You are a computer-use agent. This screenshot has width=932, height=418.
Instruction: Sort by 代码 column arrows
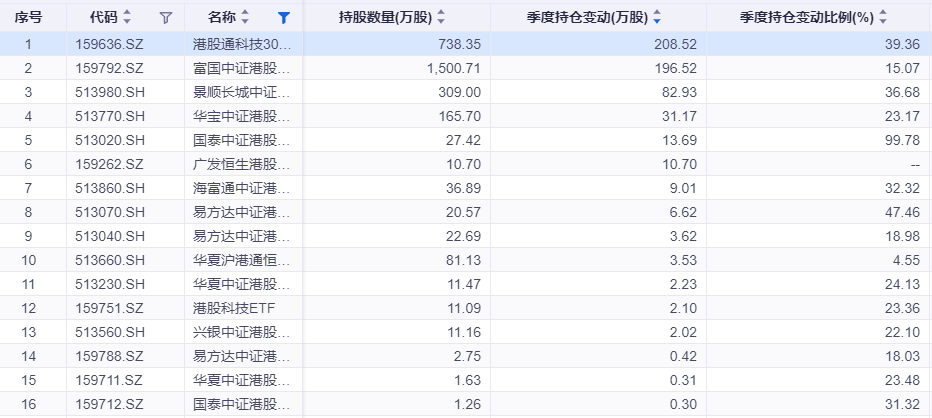click(x=127, y=17)
